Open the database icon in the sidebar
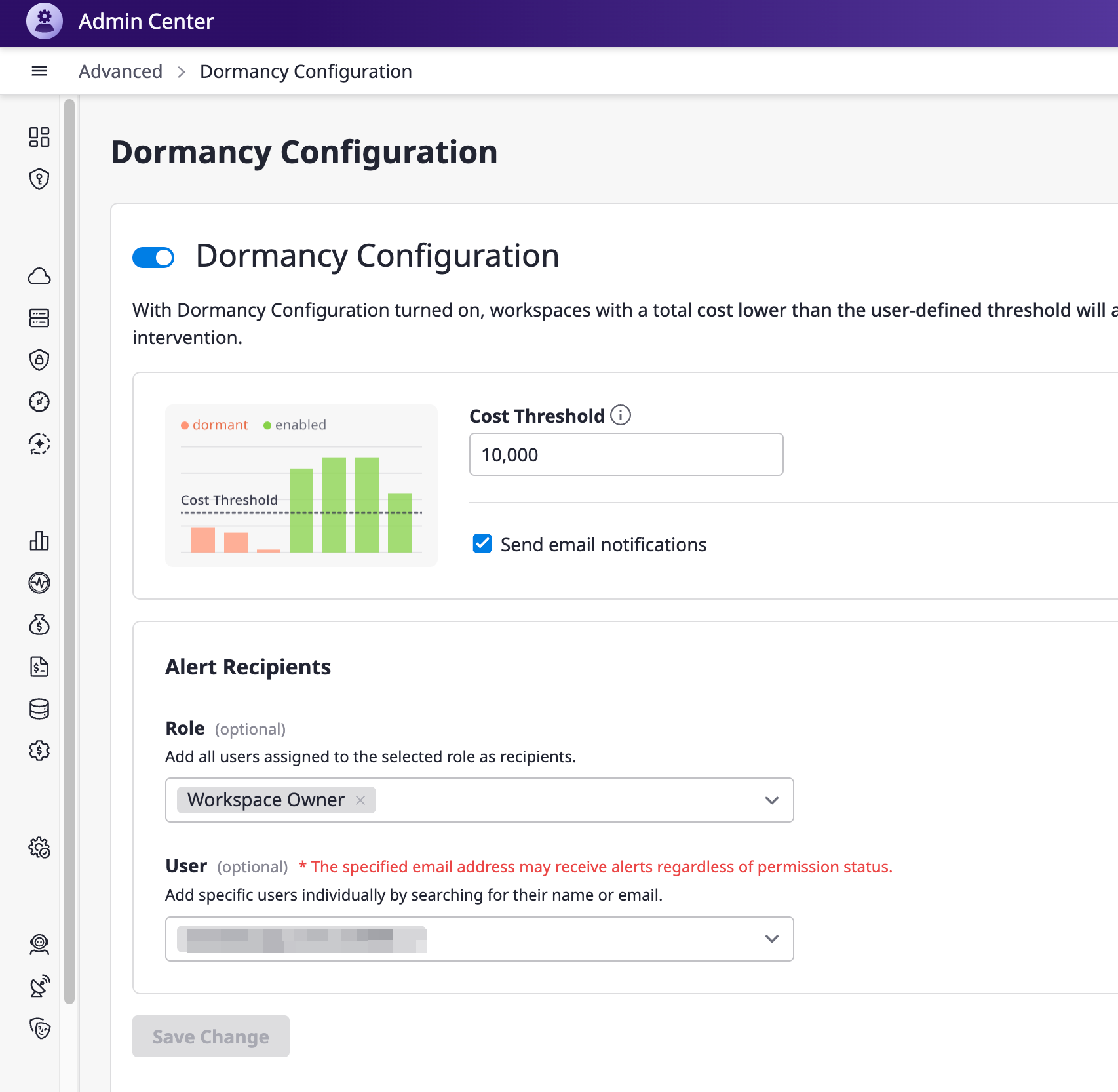Screen dimensions: 1118x1092 click(x=39, y=709)
